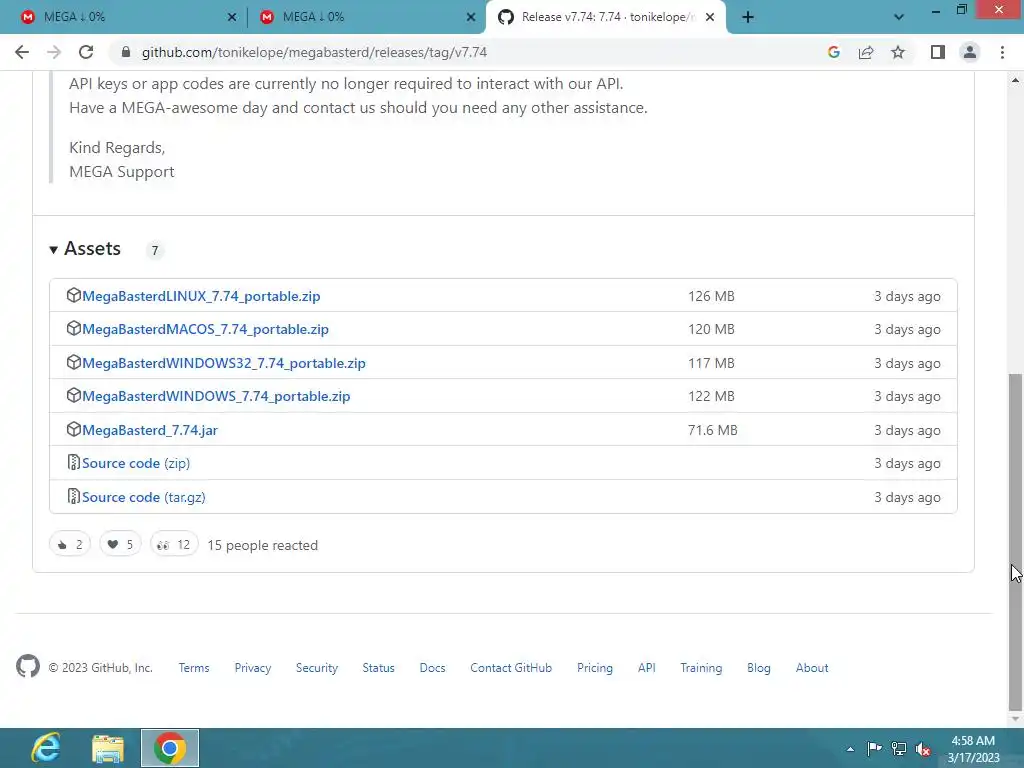This screenshot has width=1024, height=768.
Task: Click package icon beside LINUX zip
Action: coord(74,295)
